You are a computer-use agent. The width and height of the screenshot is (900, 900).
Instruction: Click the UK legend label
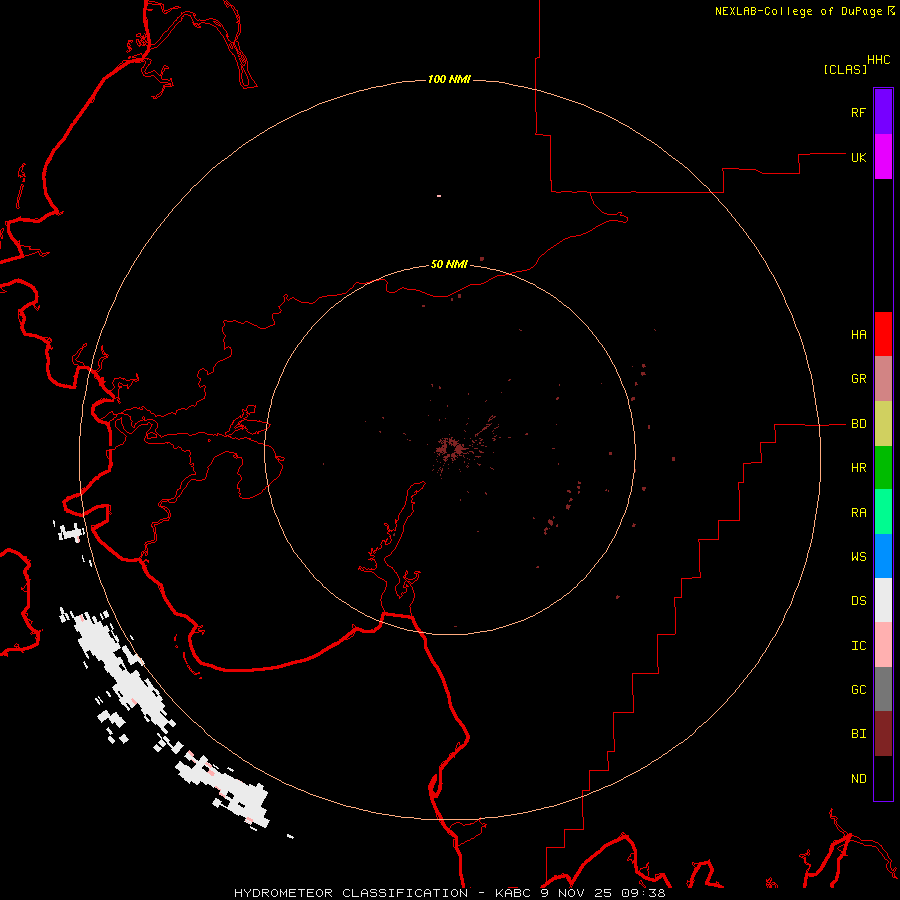click(x=859, y=157)
